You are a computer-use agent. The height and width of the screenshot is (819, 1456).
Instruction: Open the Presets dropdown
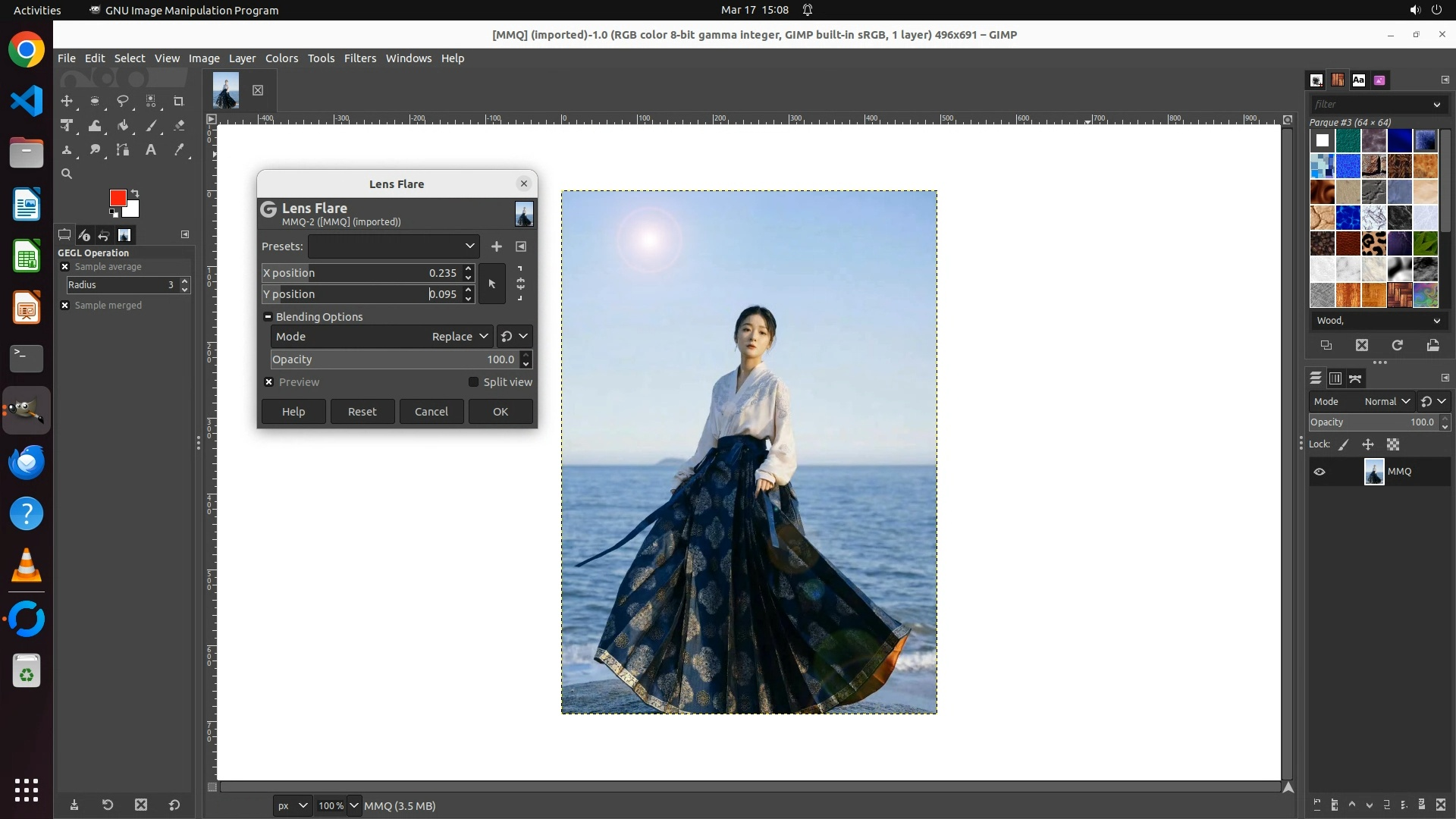(394, 246)
